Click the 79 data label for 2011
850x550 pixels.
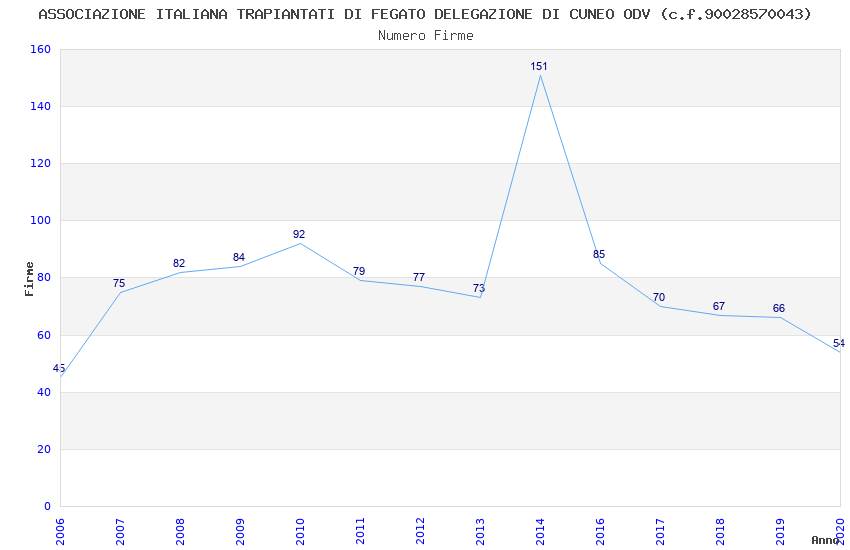tap(359, 271)
